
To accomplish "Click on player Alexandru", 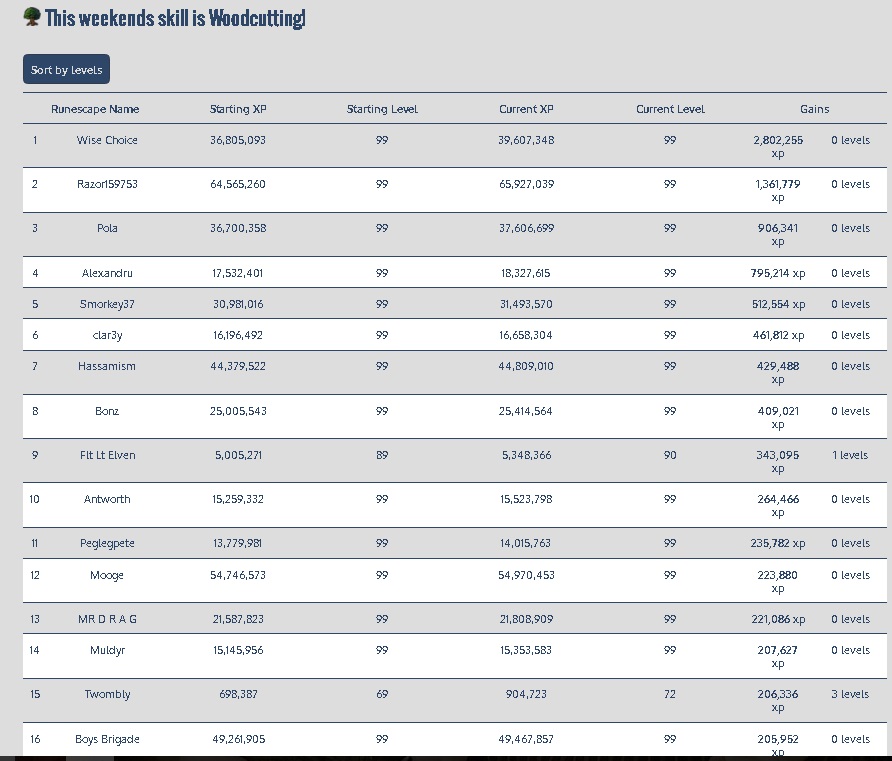I will point(107,273).
